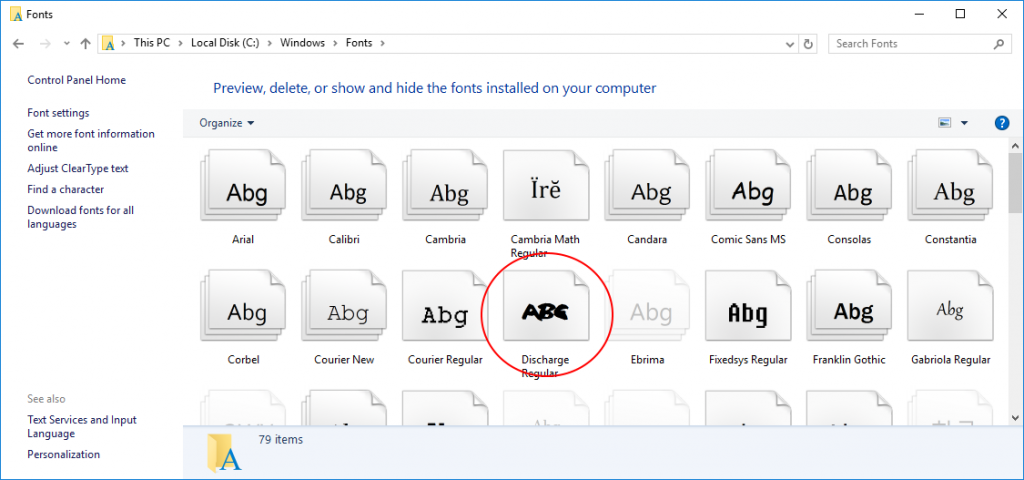Screen dimensions: 1024x480
Task: Open Control Panel Home link
Action: pos(76,80)
